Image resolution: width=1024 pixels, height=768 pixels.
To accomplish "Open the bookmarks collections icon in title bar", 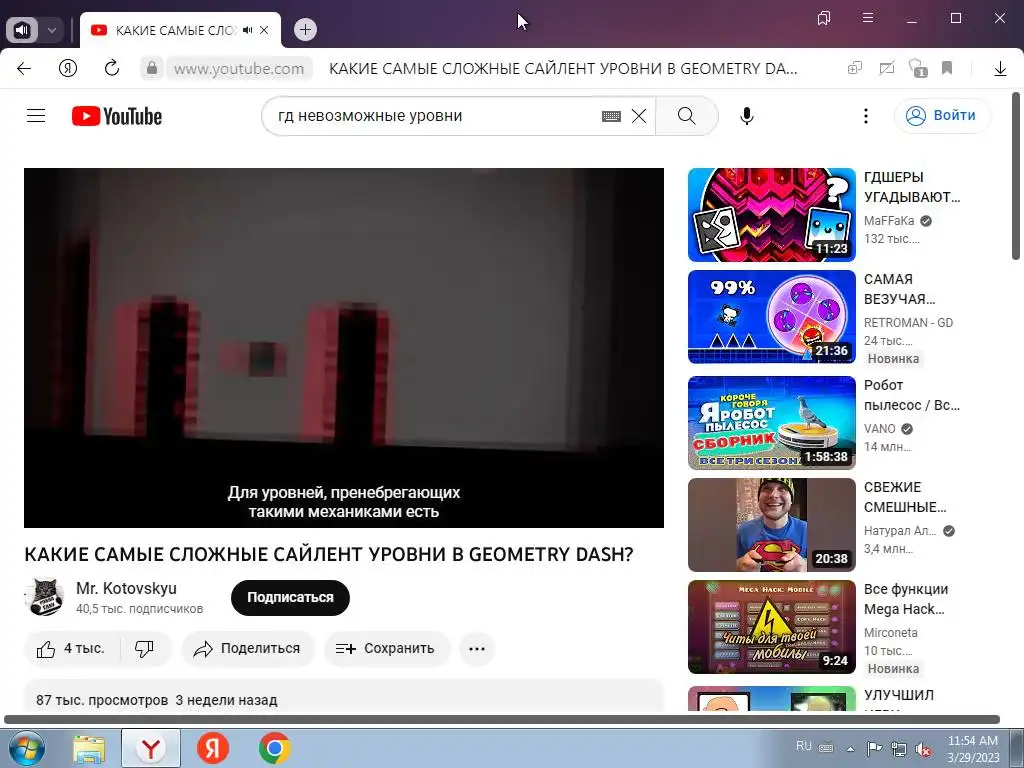I will click(x=824, y=18).
